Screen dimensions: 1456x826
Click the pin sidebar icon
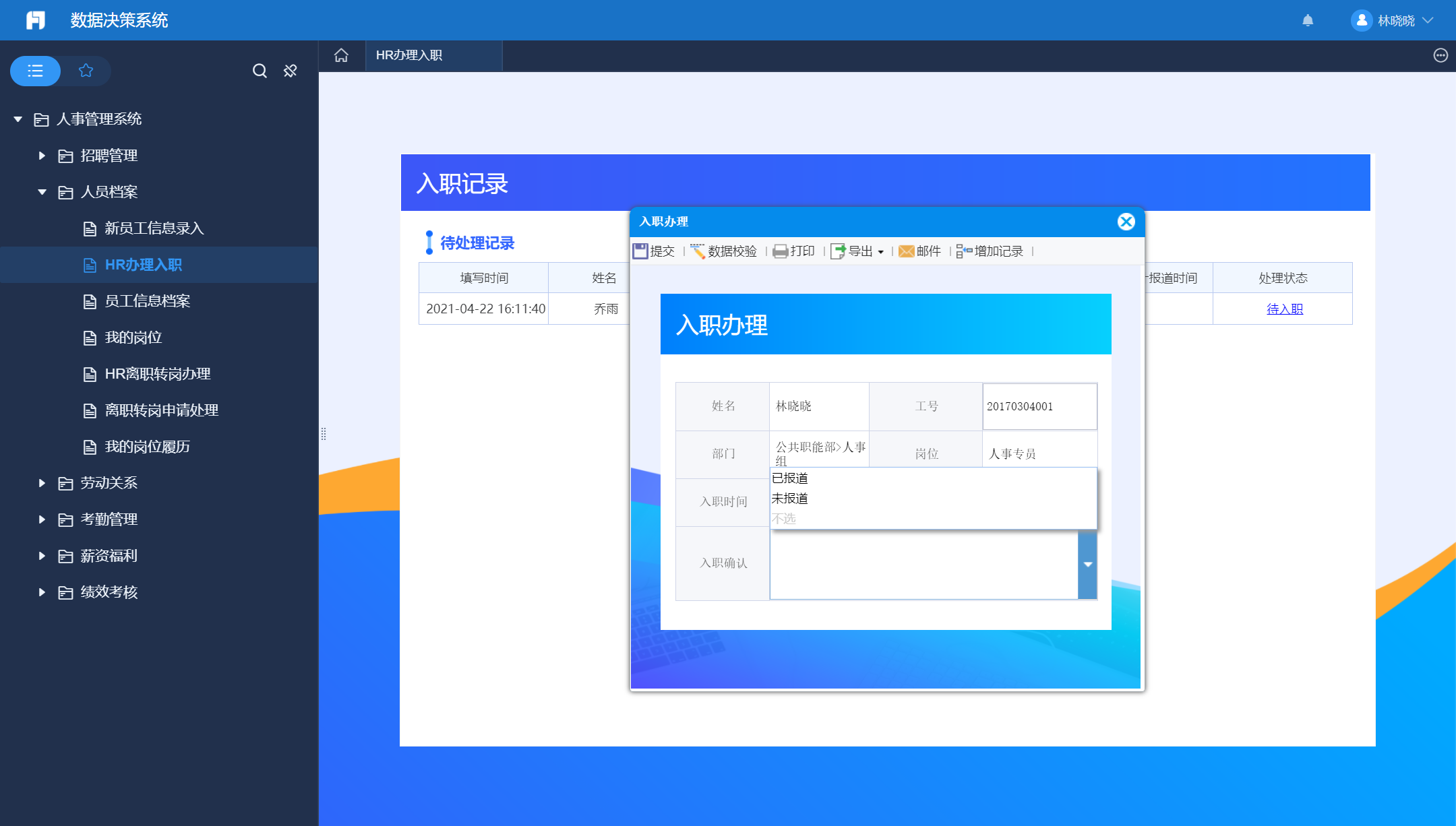(291, 71)
